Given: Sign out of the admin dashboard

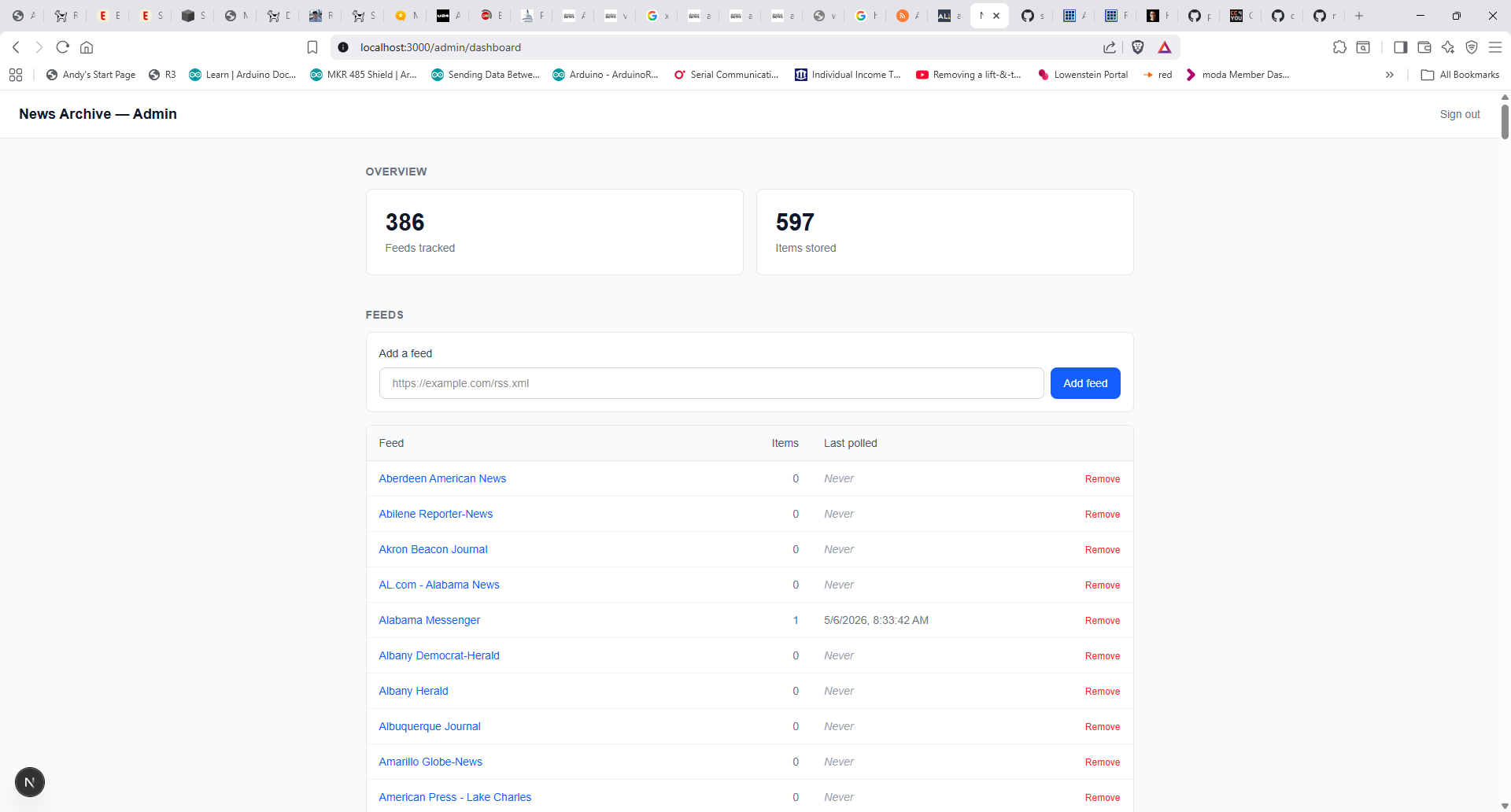Looking at the screenshot, I should 1460,114.
